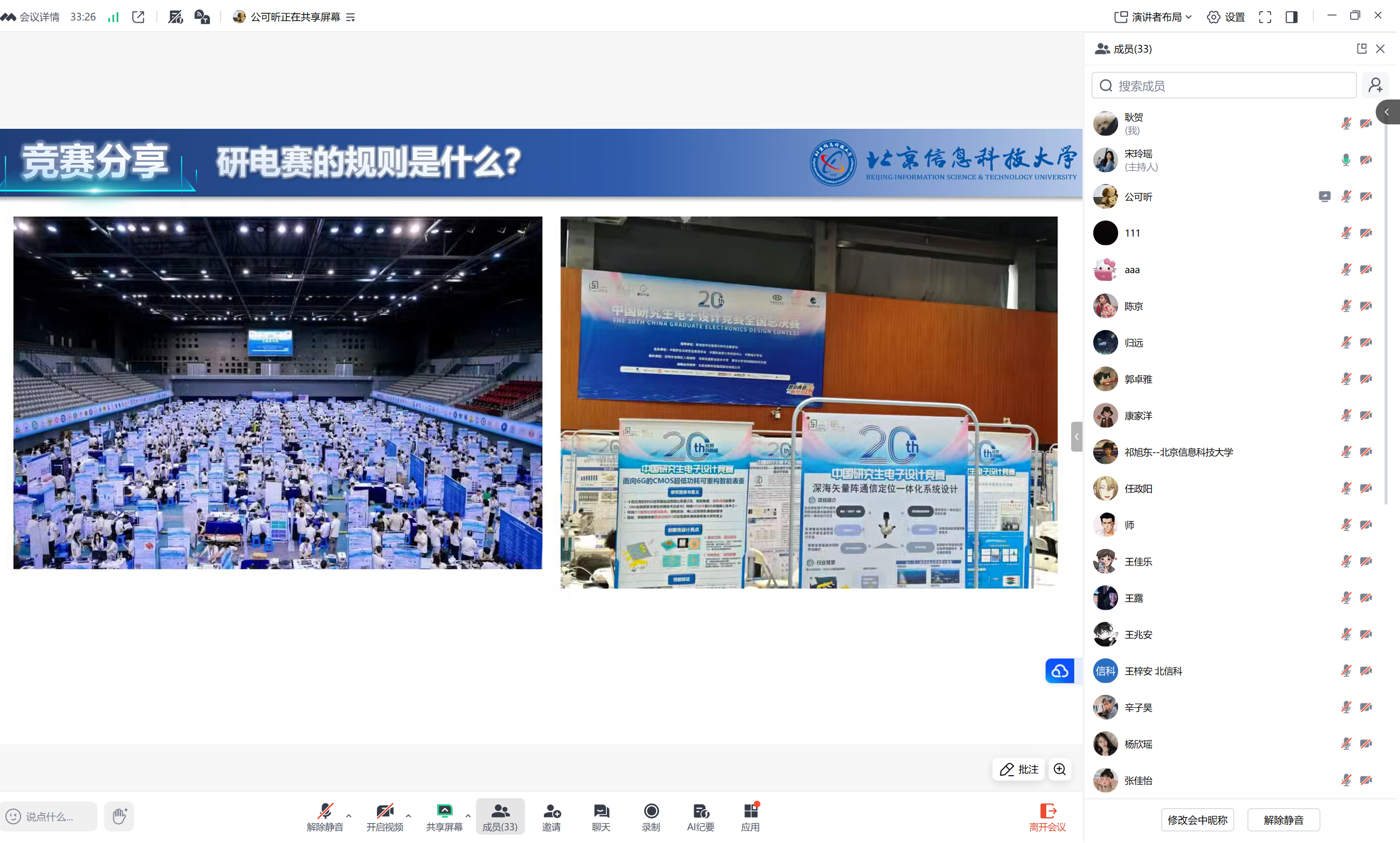
Task: Open AI纪要 meeting notes
Action: 700,818
